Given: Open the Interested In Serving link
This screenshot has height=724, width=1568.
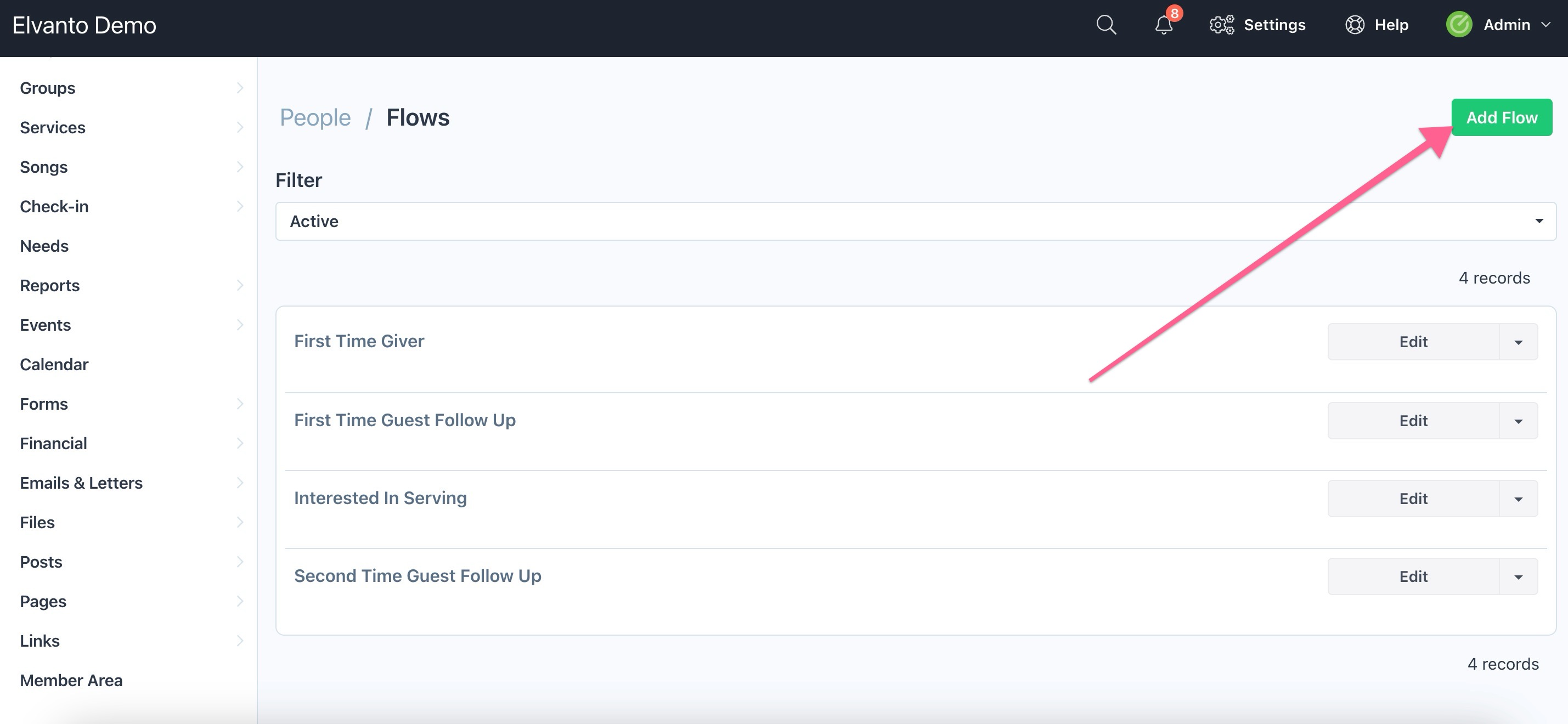Looking at the screenshot, I should tap(380, 498).
